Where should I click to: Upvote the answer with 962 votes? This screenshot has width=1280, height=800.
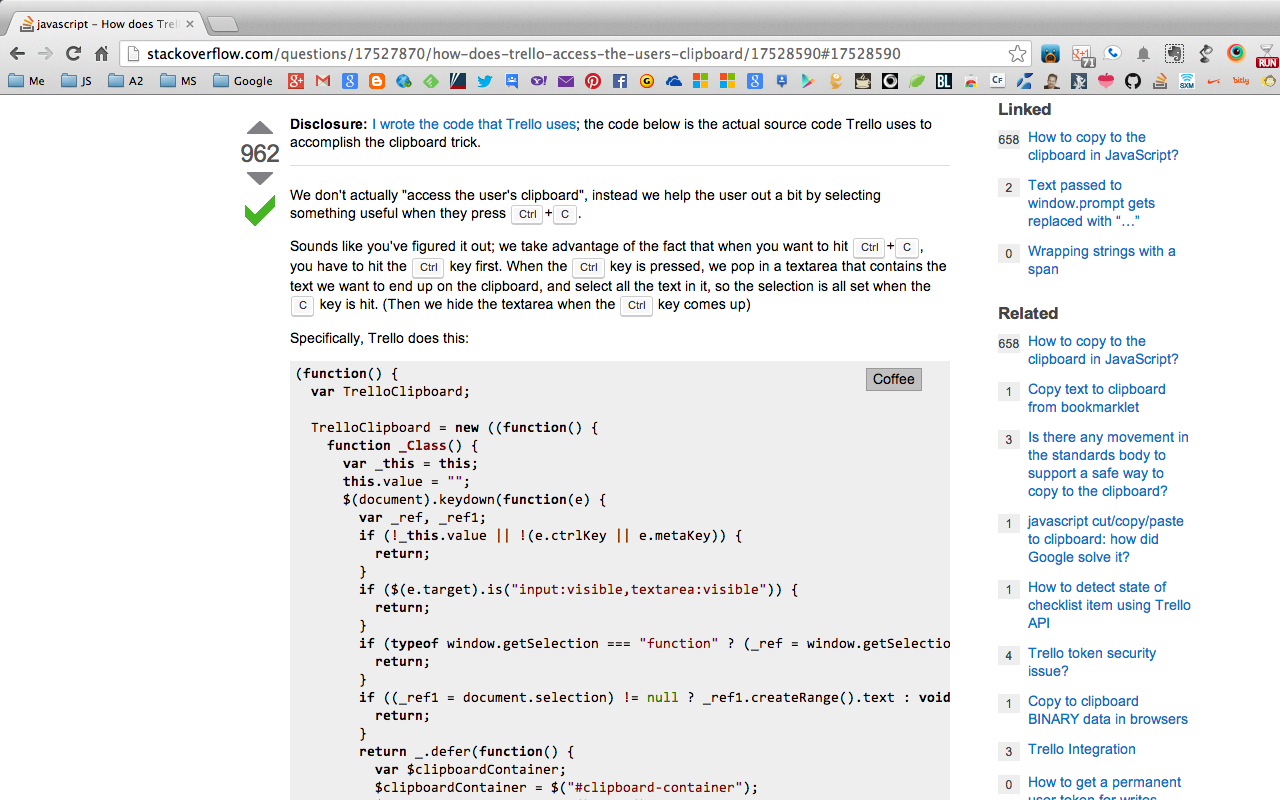click(259, 128)
